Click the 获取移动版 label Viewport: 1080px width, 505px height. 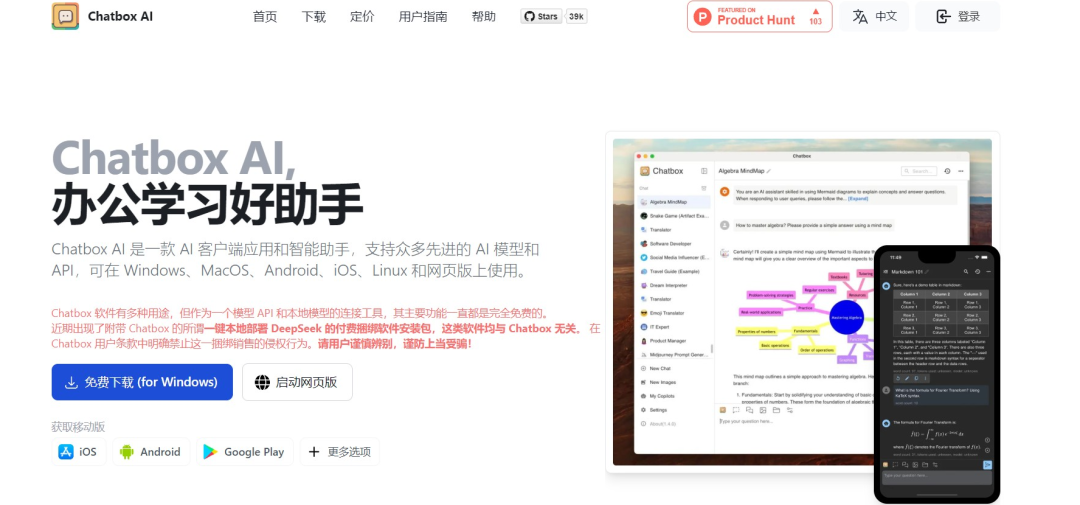79,427
